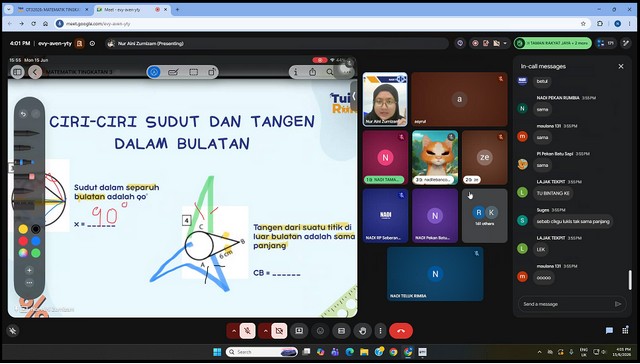Expand the microphone settings arrow
Screen dimensions: 640x364
tap(233, 331)
